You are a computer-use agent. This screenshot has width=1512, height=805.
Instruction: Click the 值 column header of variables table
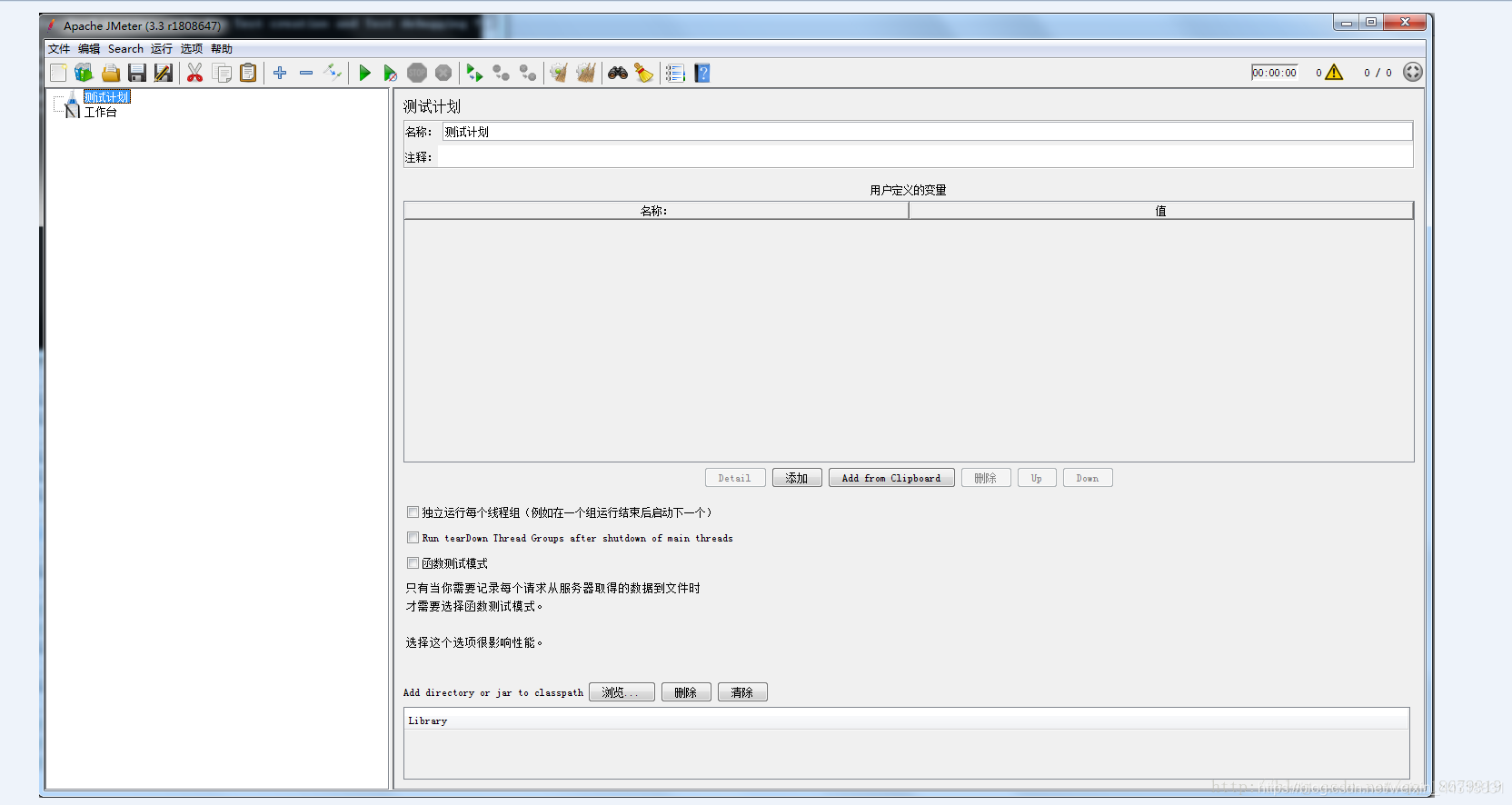[x=1161, y=211]
